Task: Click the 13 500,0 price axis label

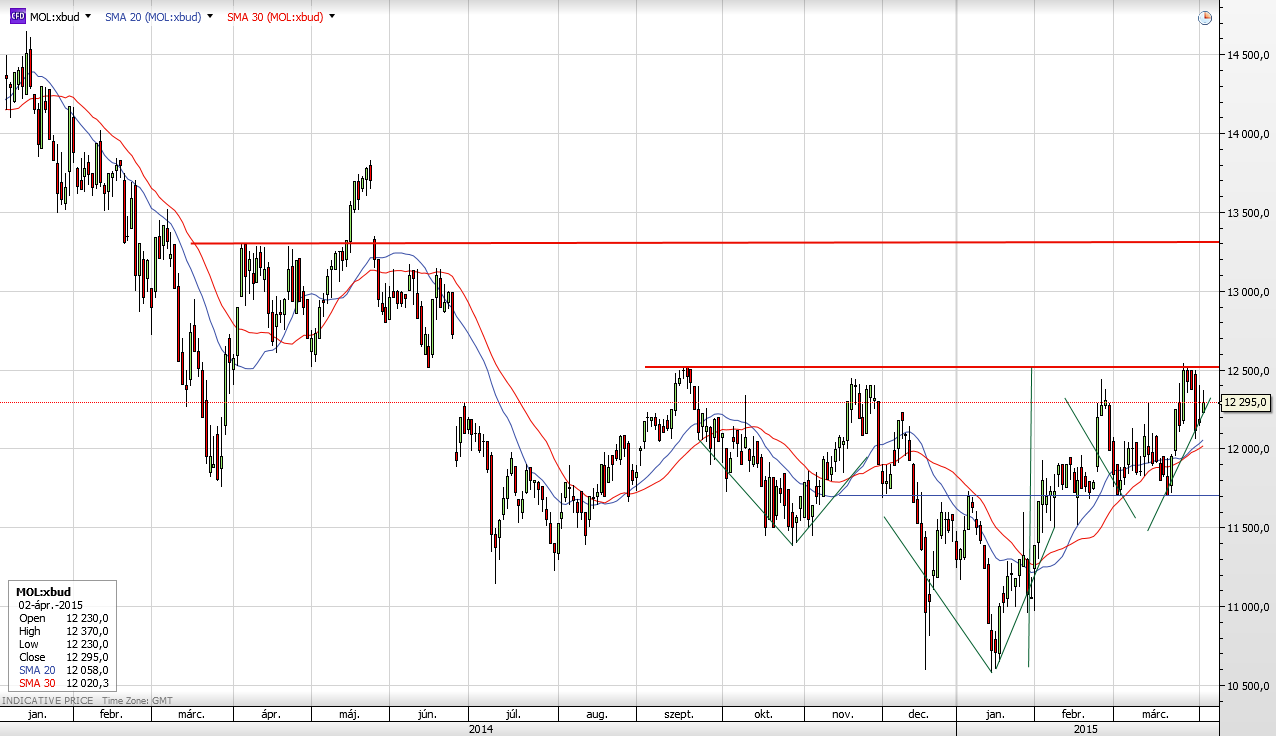Action: pos(1248,213)
